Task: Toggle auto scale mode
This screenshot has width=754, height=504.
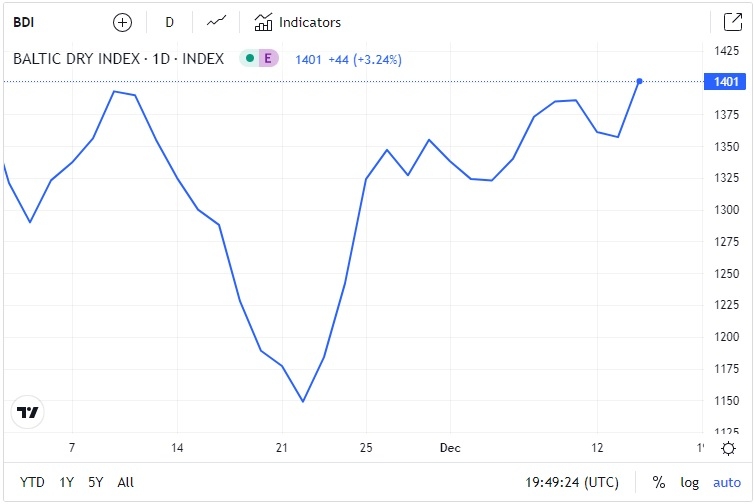Action: pyautogui.click(x=727, y=482)
